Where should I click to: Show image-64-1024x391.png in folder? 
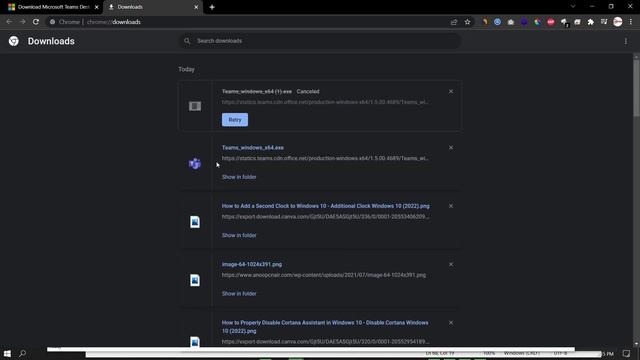pyautogui.click(x=239, y=294)
